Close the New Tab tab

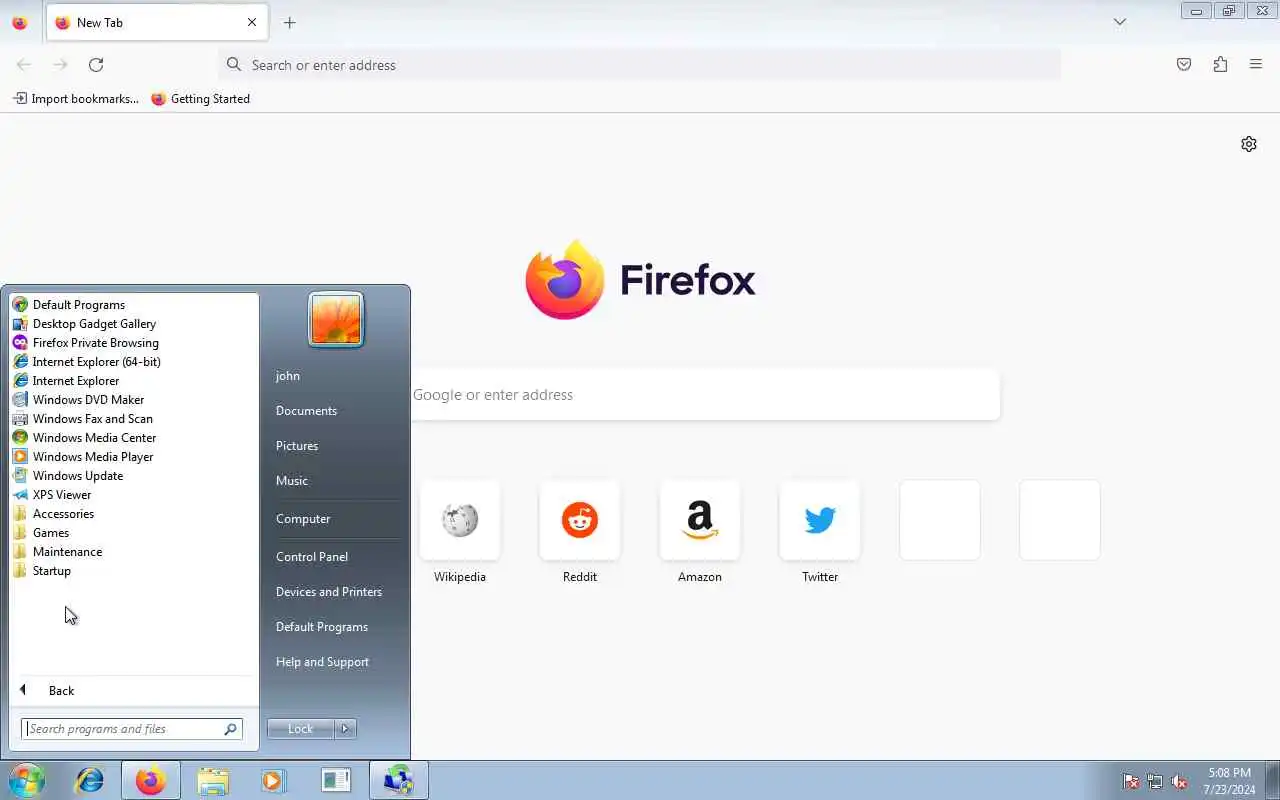252,22
